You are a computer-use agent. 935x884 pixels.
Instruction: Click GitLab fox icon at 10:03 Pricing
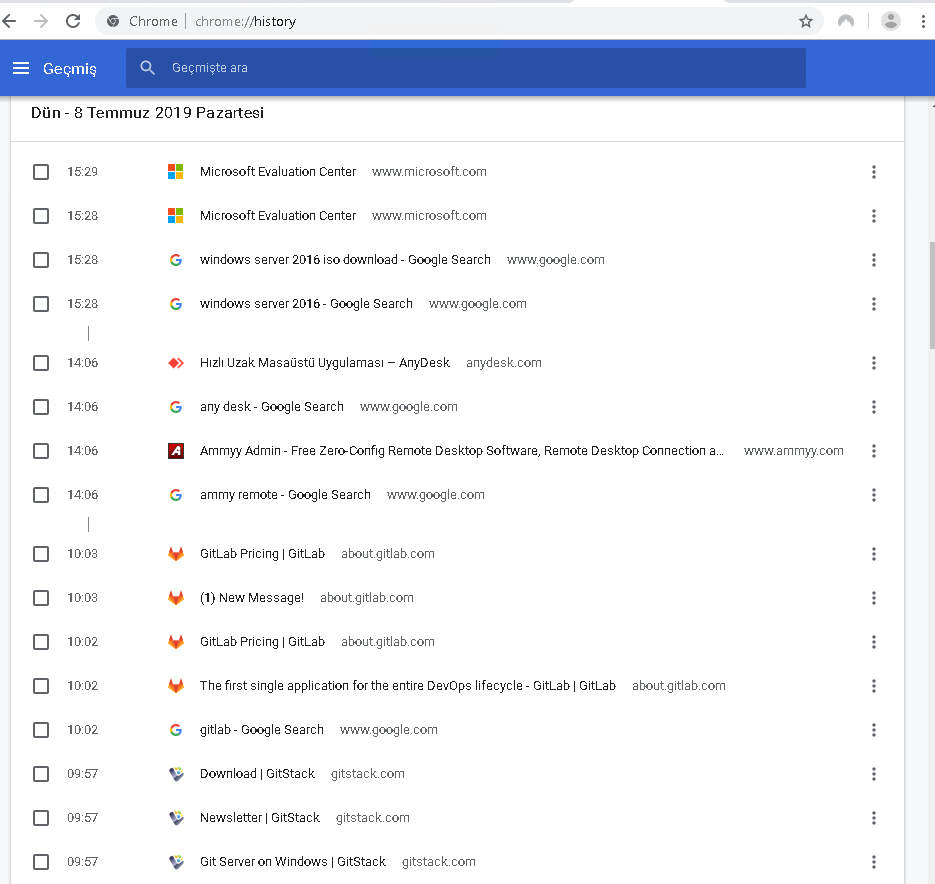(175, 554)
